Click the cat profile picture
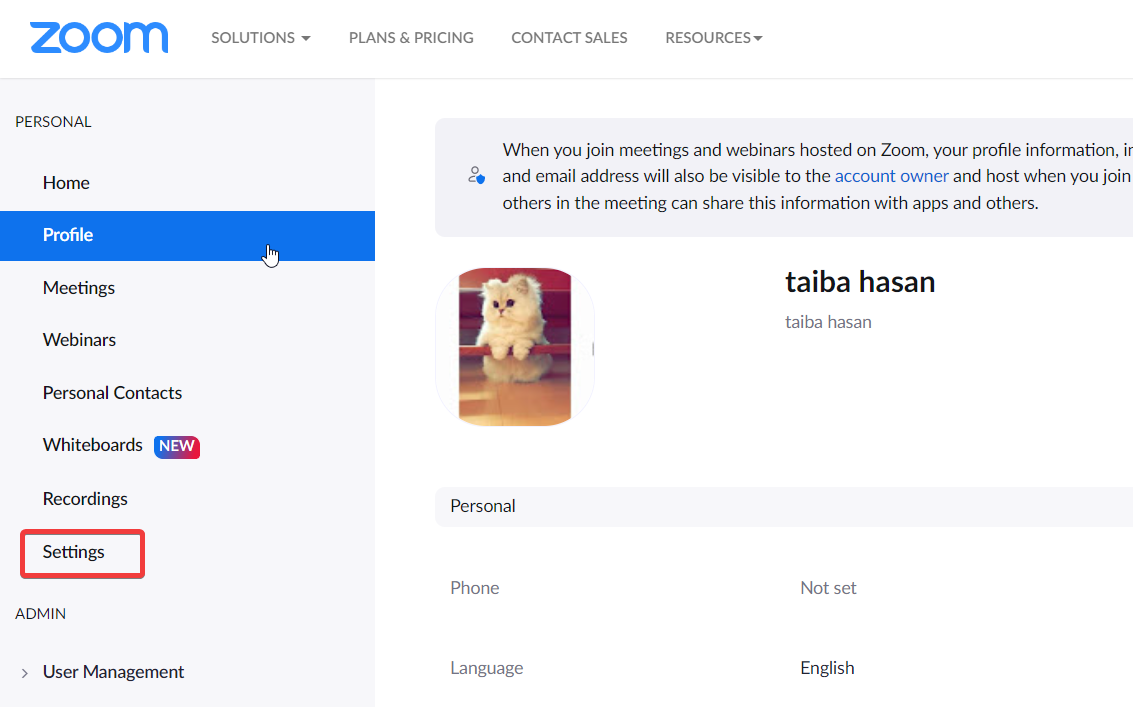The image size is (1133, 707). tap(515, 347)
